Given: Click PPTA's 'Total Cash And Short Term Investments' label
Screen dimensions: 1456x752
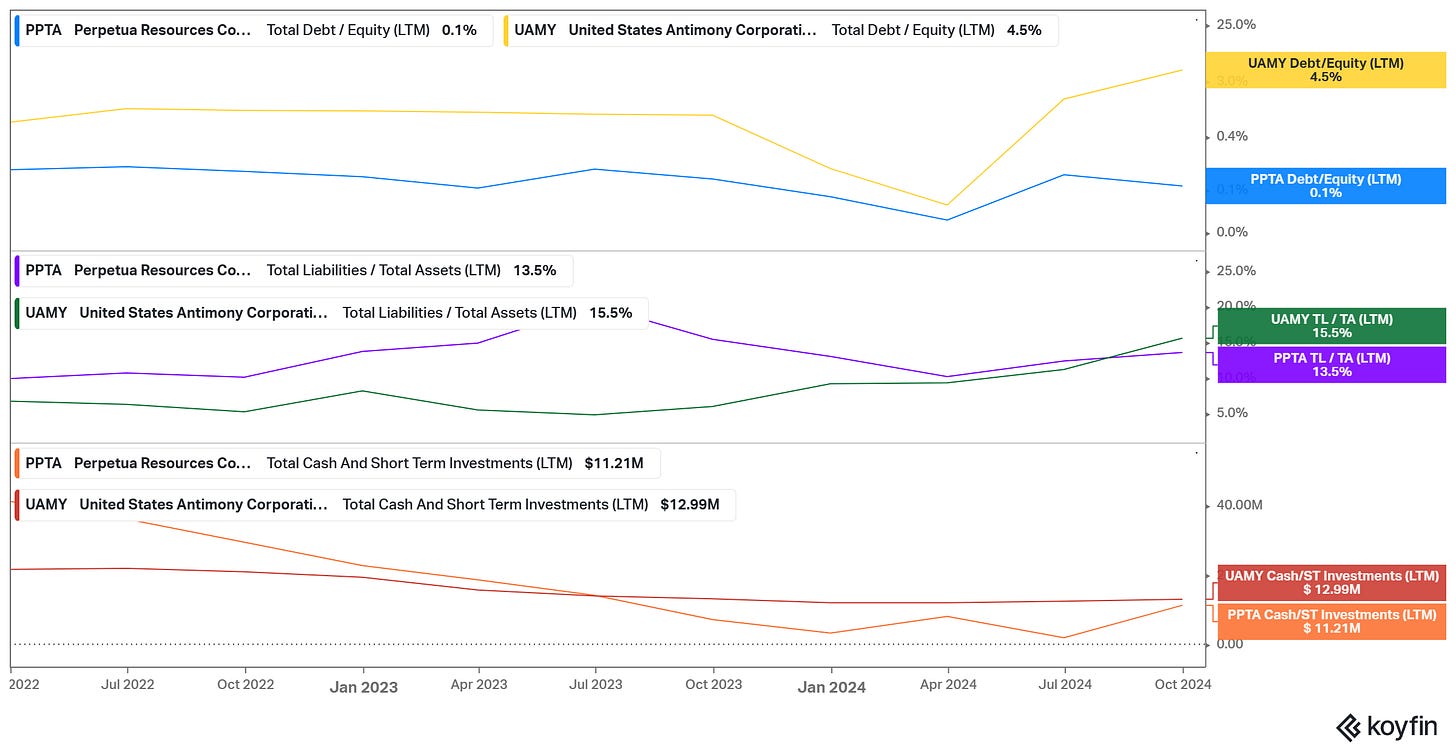Looking at the screenshot, I should 420,463.
